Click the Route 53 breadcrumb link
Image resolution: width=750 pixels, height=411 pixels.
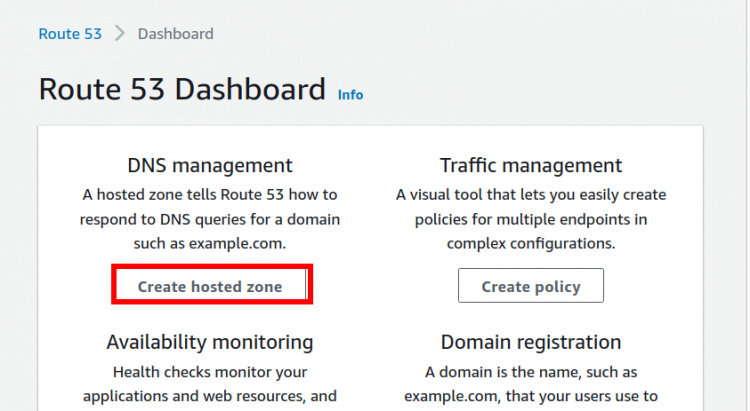point(70,33)
